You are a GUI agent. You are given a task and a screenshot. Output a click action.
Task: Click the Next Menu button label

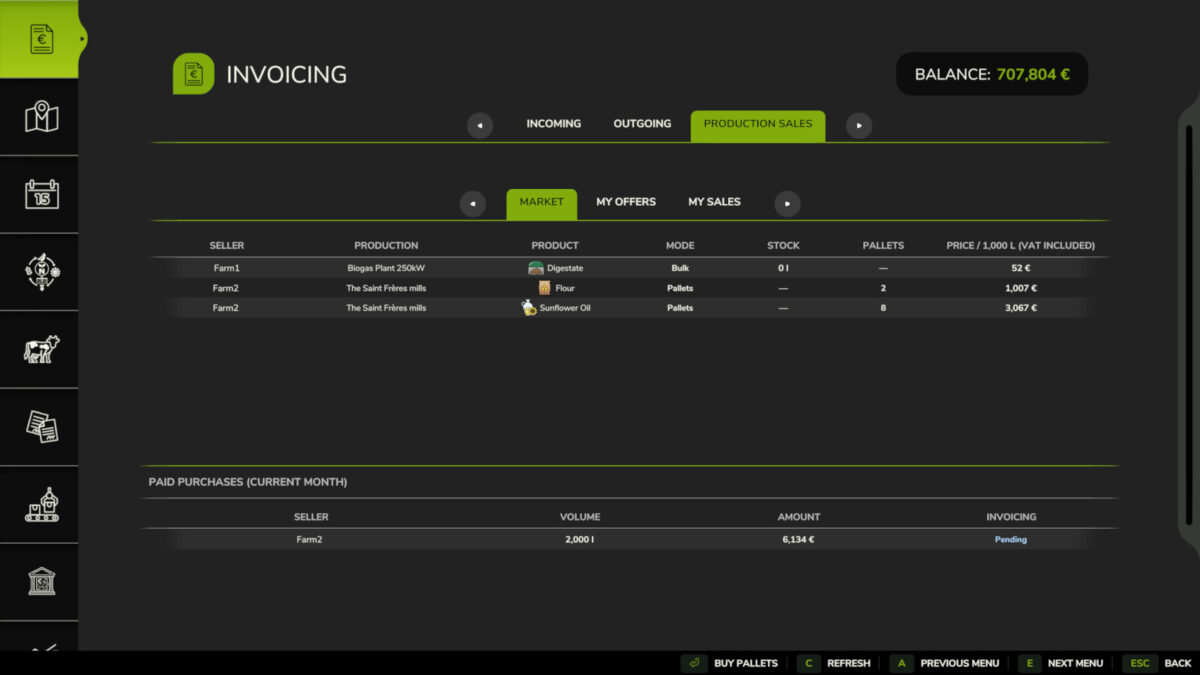pos(1075,663)
